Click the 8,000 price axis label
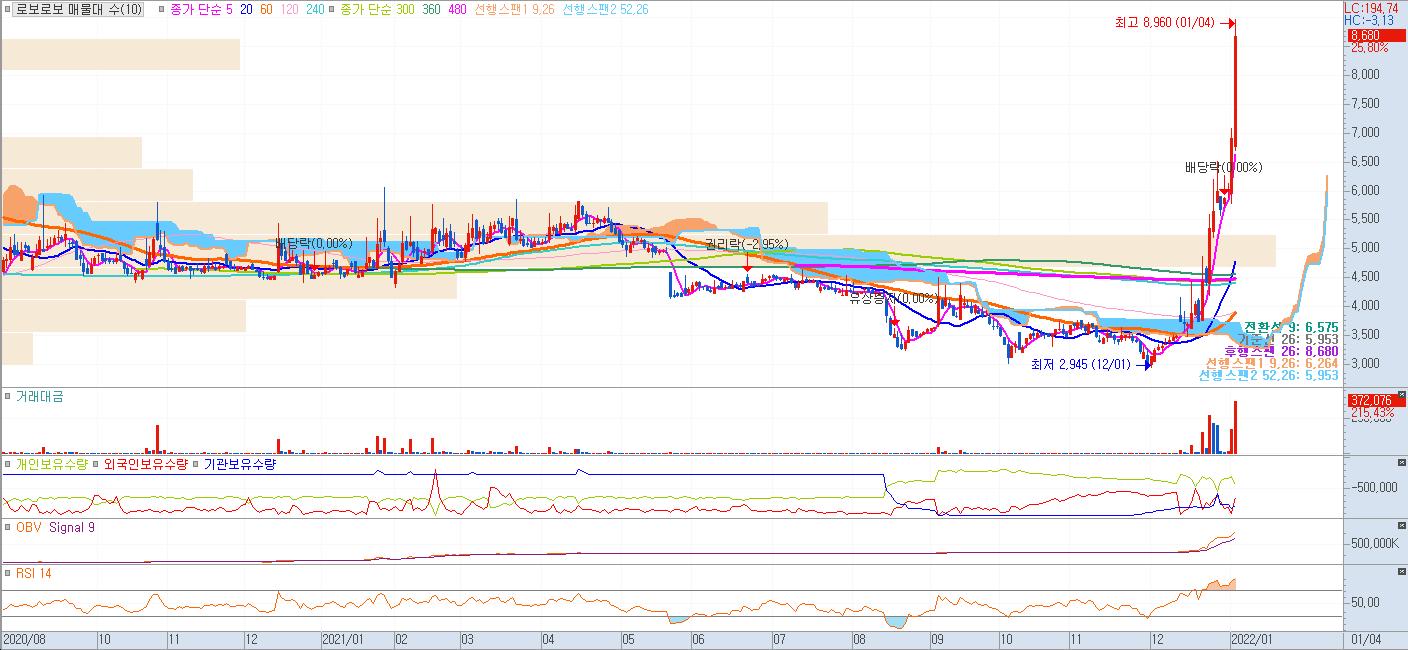 point(1365,74)
